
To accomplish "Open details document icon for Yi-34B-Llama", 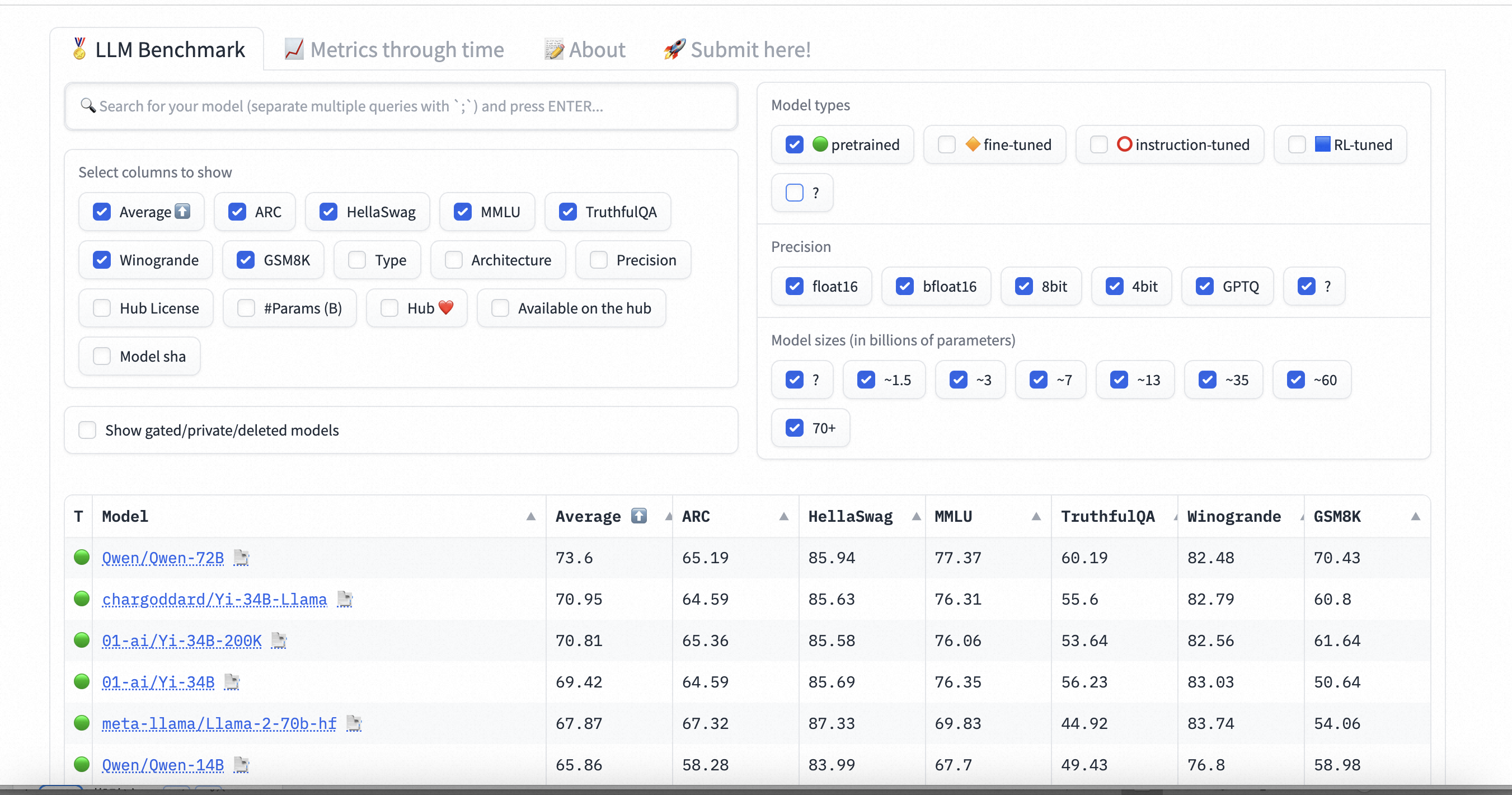I will [345, 600].
